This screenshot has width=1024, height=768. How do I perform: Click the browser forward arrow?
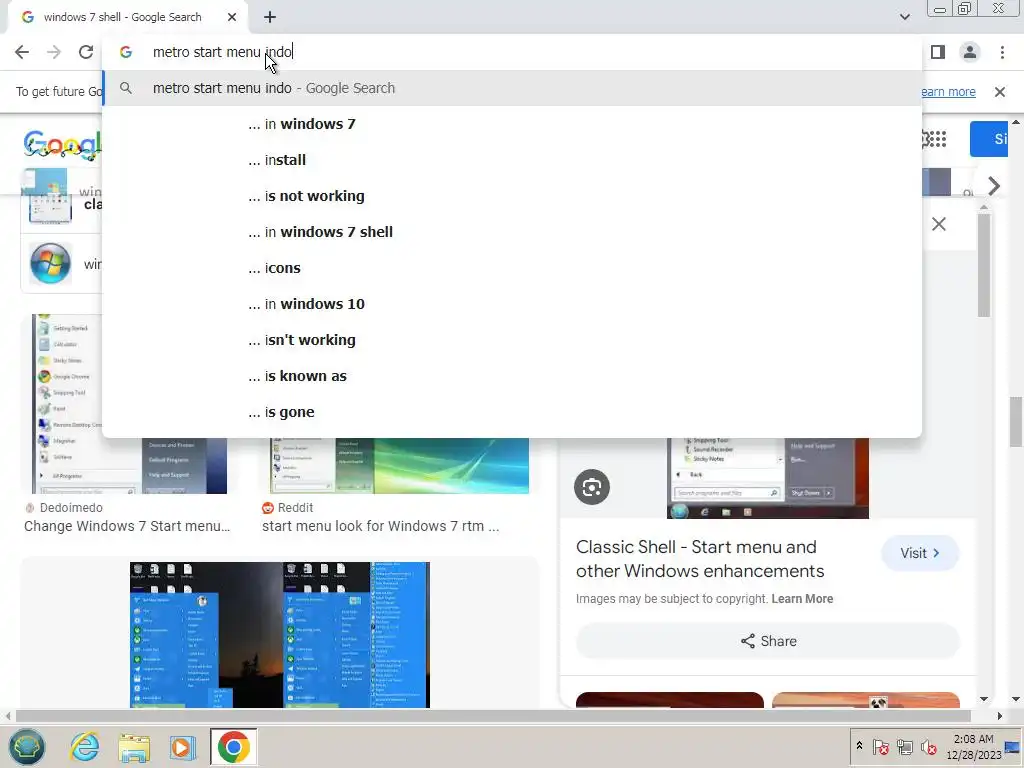coord(54,52)
